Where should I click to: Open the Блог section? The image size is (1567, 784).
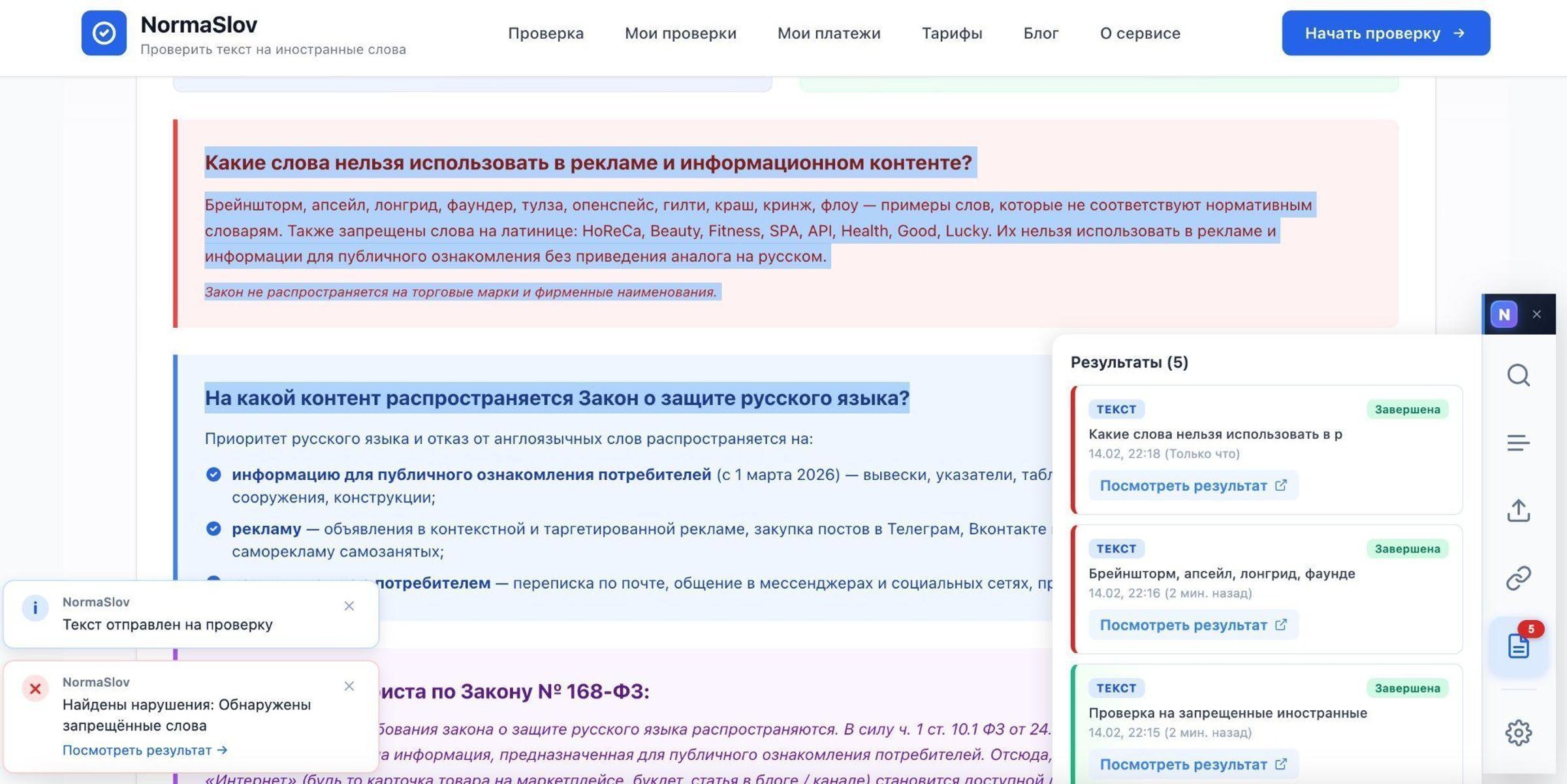coord(1041,33)
